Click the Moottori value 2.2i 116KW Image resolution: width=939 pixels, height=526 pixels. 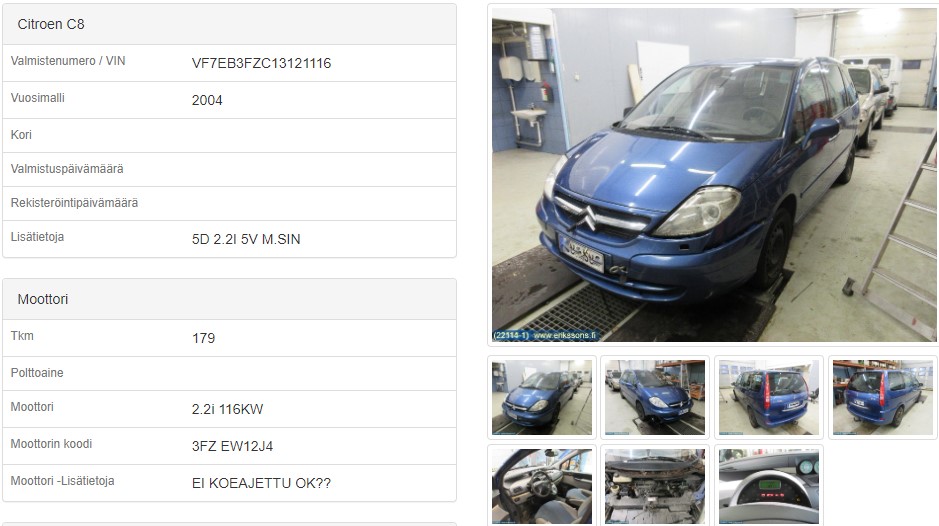click(228, 410)
